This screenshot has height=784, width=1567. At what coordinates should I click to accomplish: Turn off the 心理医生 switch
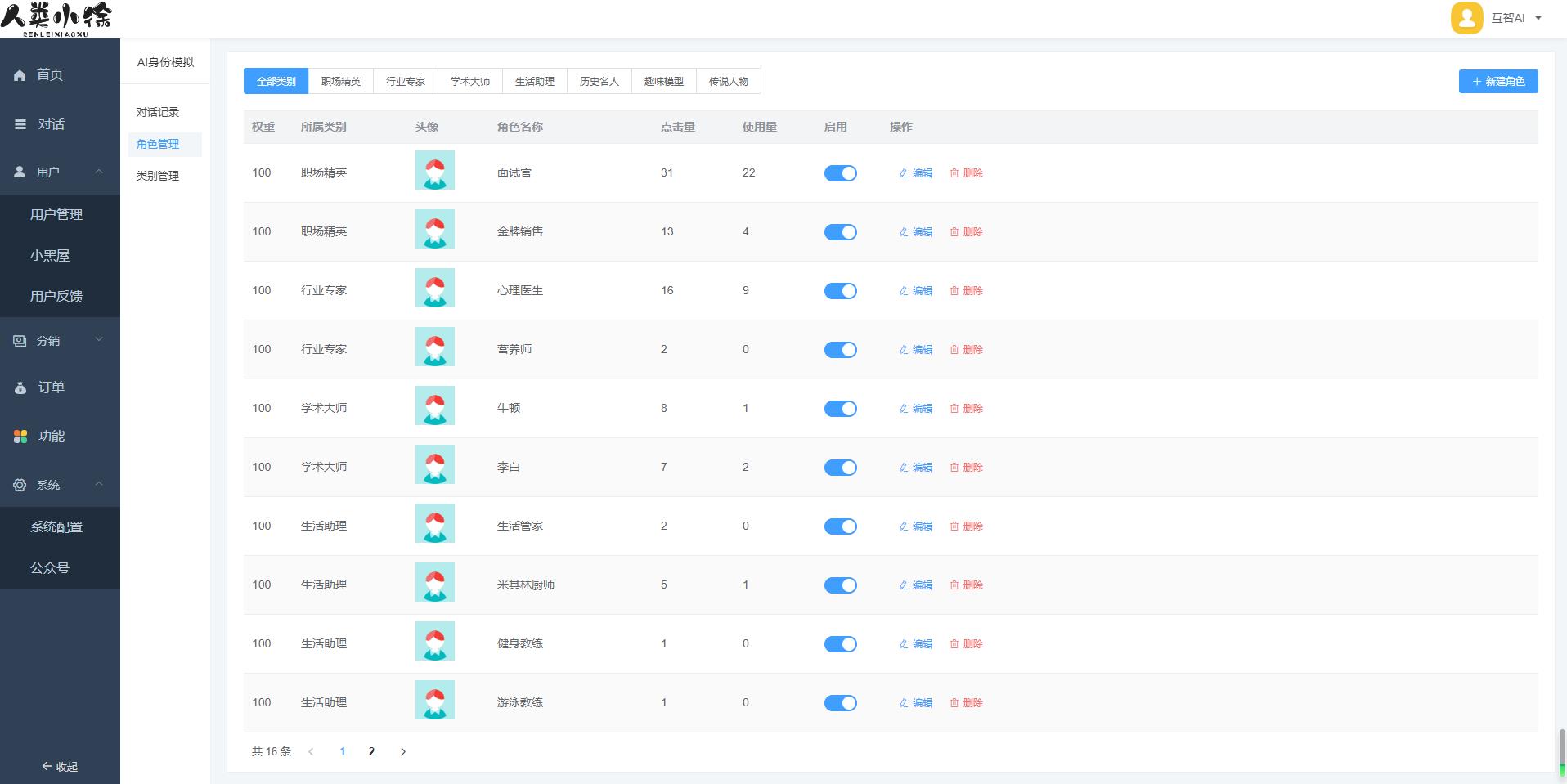(x=841, y=291)
